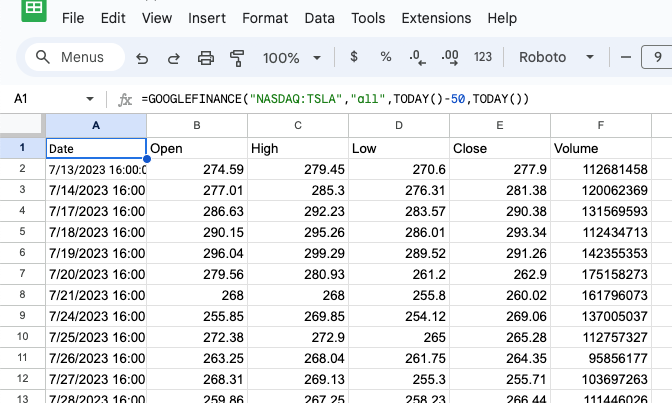Click the Open header cell
Image resolution: width=672 pixels, height=403 pixels.
197,148
